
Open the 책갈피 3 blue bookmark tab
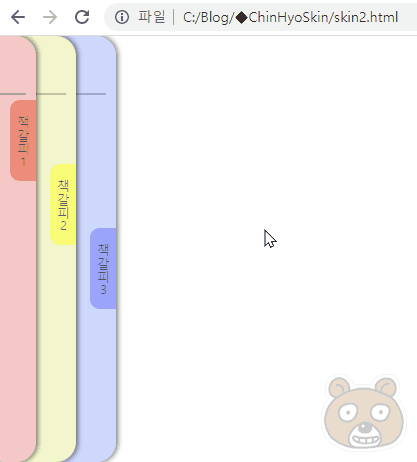click(x=103, y=268)
